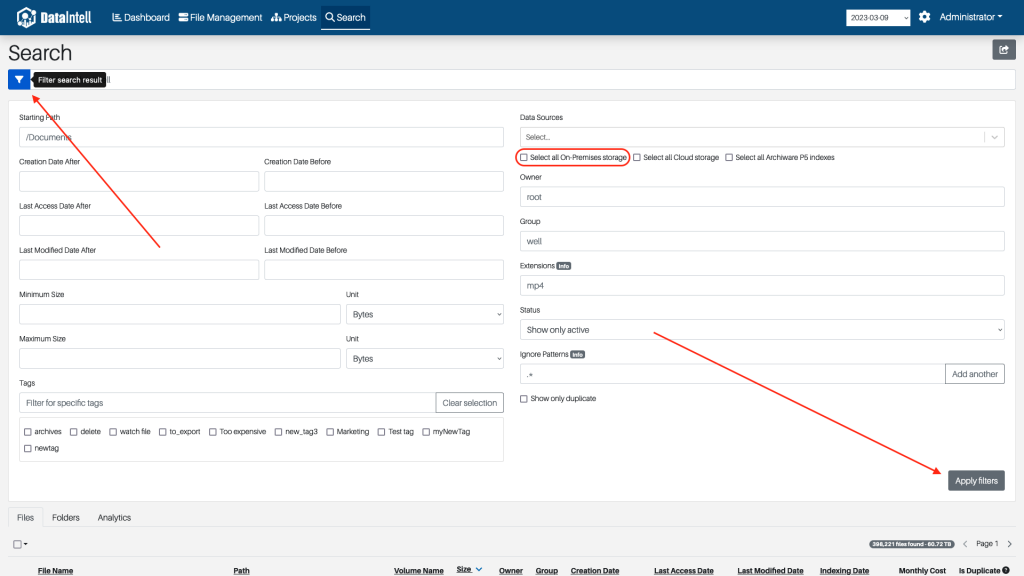Click the main search text bar
Screen dimensions: 1024x576
click(522, 80)
